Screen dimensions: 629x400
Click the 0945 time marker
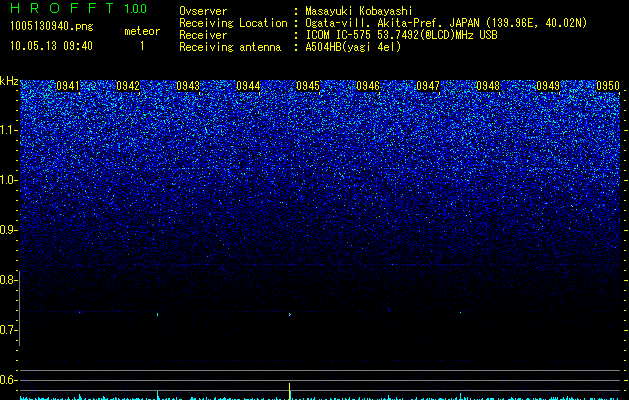(308, 86)
